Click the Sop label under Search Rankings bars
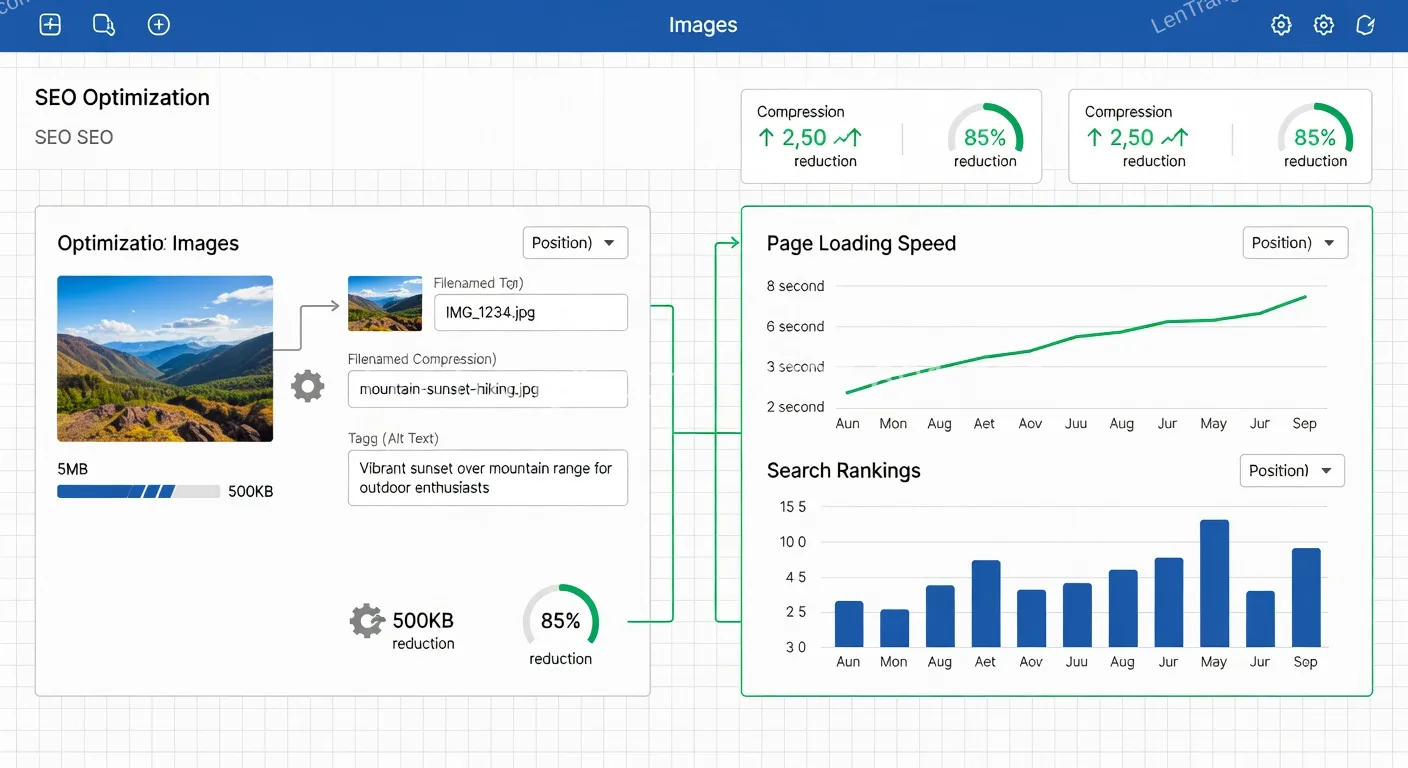This screenshot has height=768, width=1408. pyautogui.click(x=1305, y=662)
